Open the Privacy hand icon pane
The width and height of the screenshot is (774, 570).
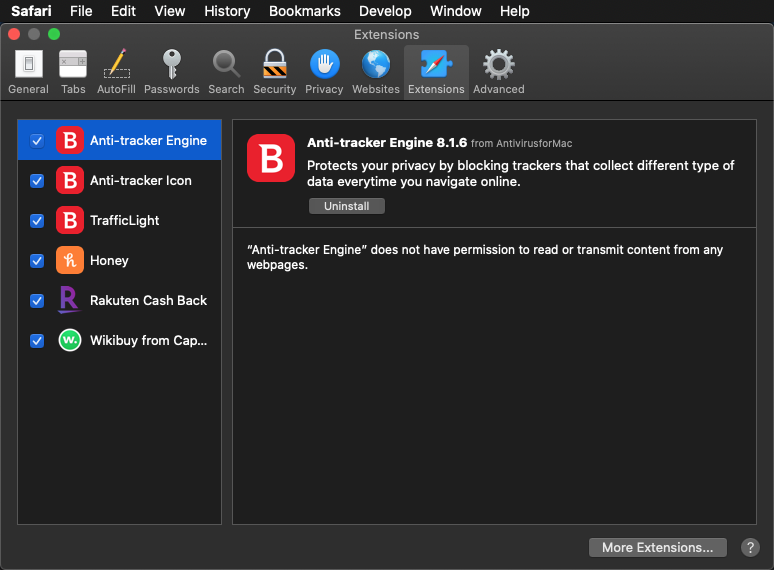pos(324,72)
